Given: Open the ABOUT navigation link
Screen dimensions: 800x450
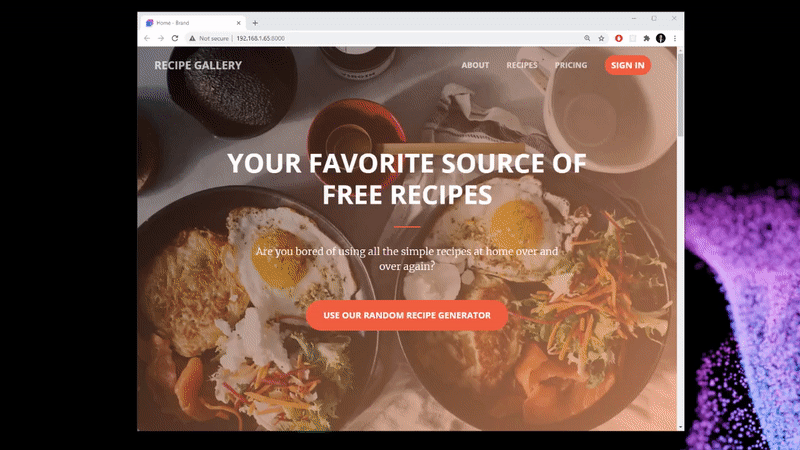Looking at the screenshot, I should click(x=475, y=65).
